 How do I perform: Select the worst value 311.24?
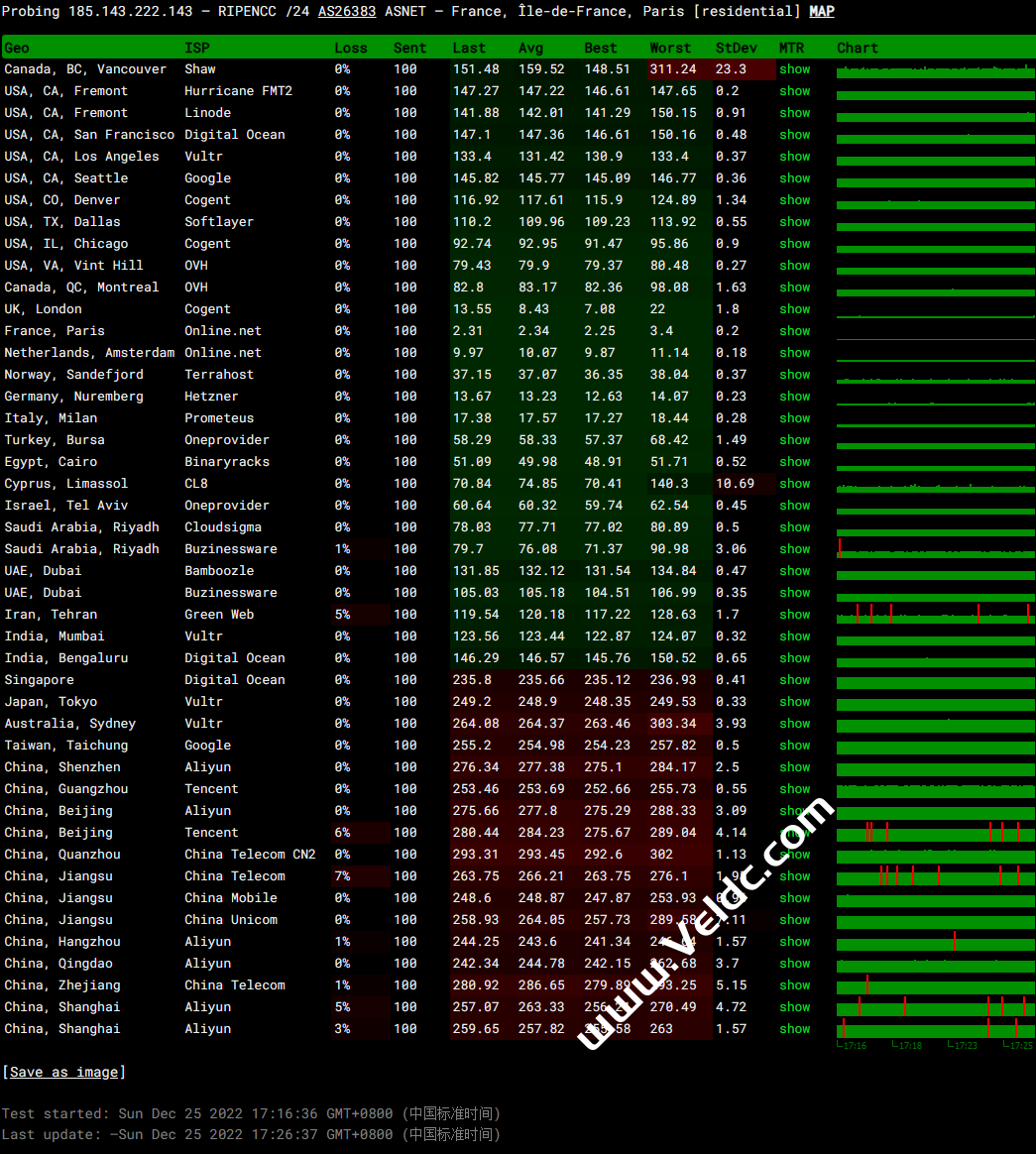672,69
